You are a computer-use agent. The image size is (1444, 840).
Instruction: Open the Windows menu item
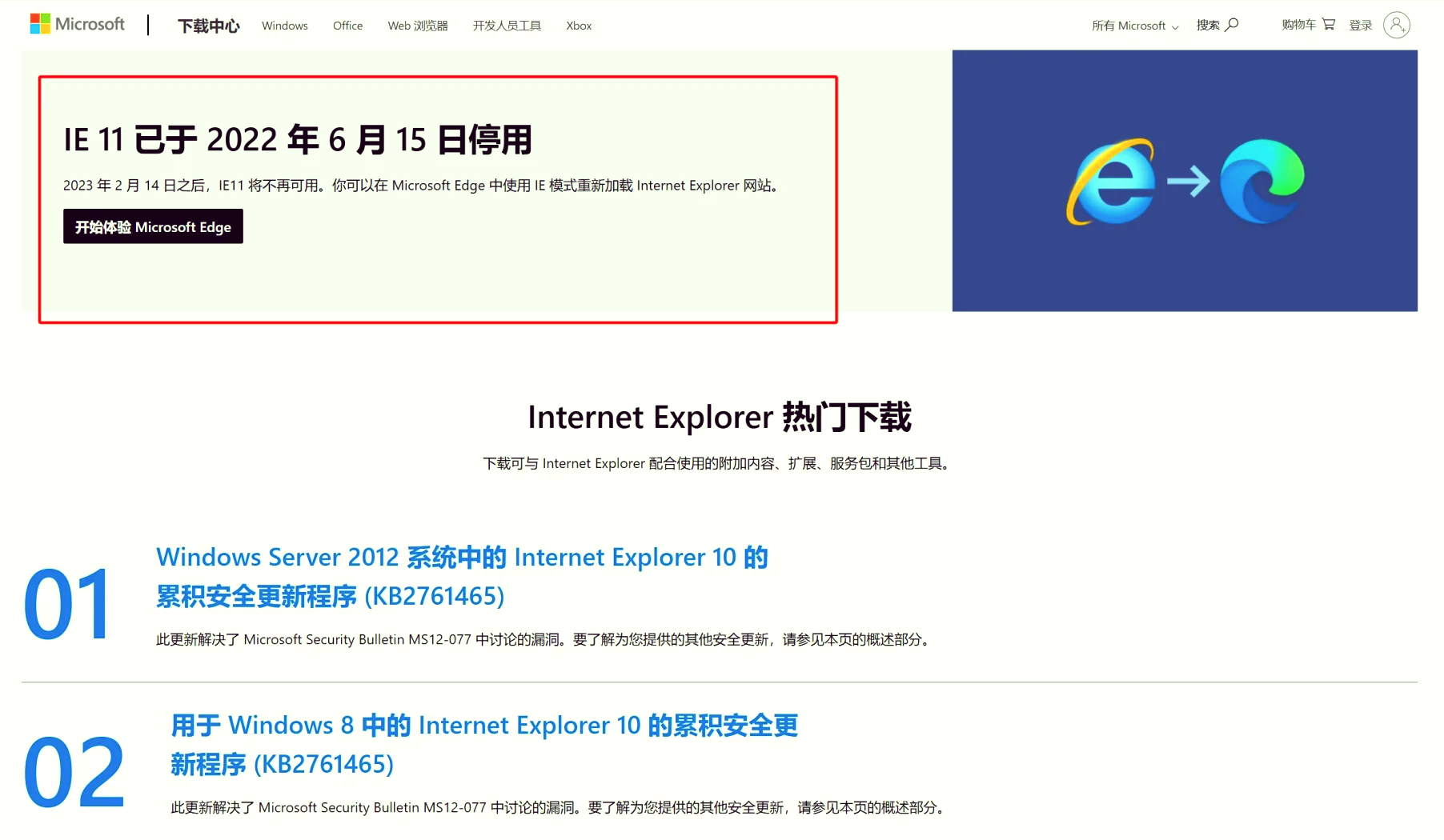tap(284, 26)
